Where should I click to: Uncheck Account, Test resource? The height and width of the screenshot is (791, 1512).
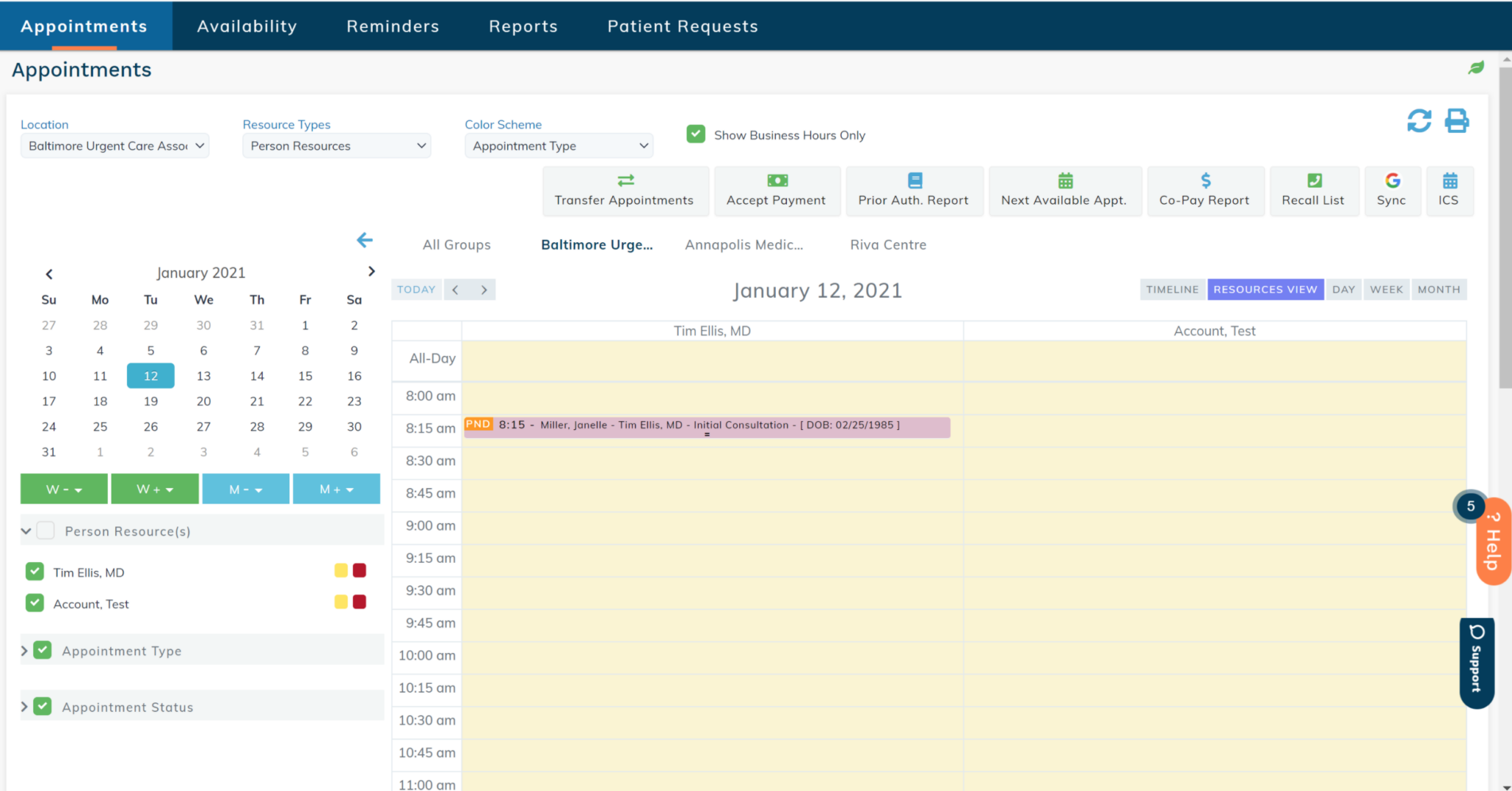coord(34,603)
